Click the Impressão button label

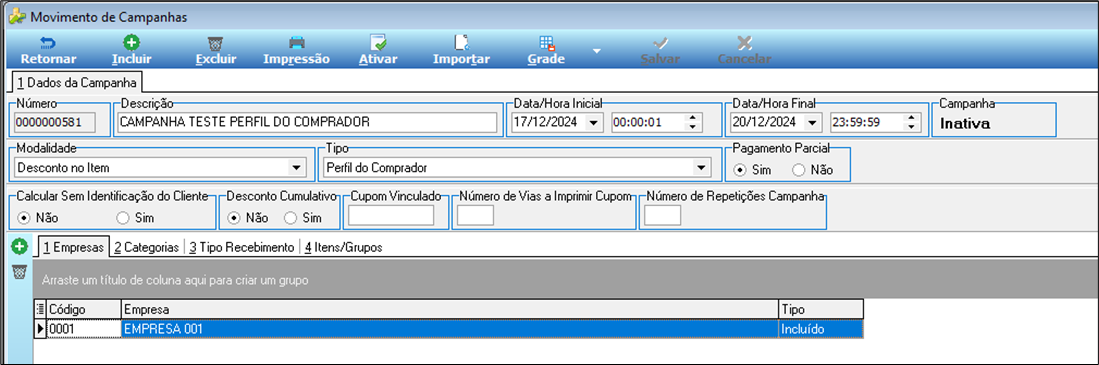(x=296, y=60)
